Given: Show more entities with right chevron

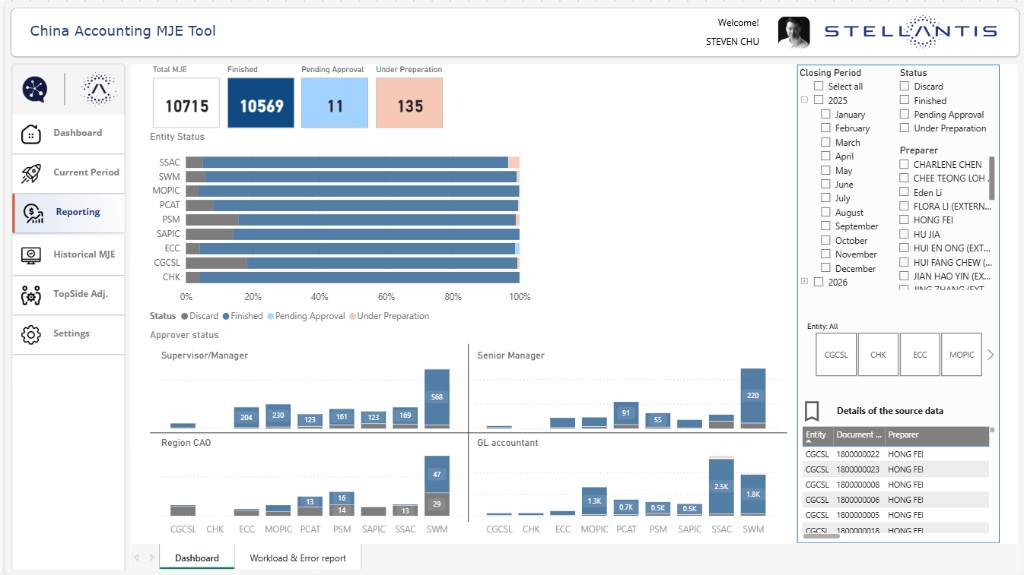Looking at the screenshot, I should point(991,355).
